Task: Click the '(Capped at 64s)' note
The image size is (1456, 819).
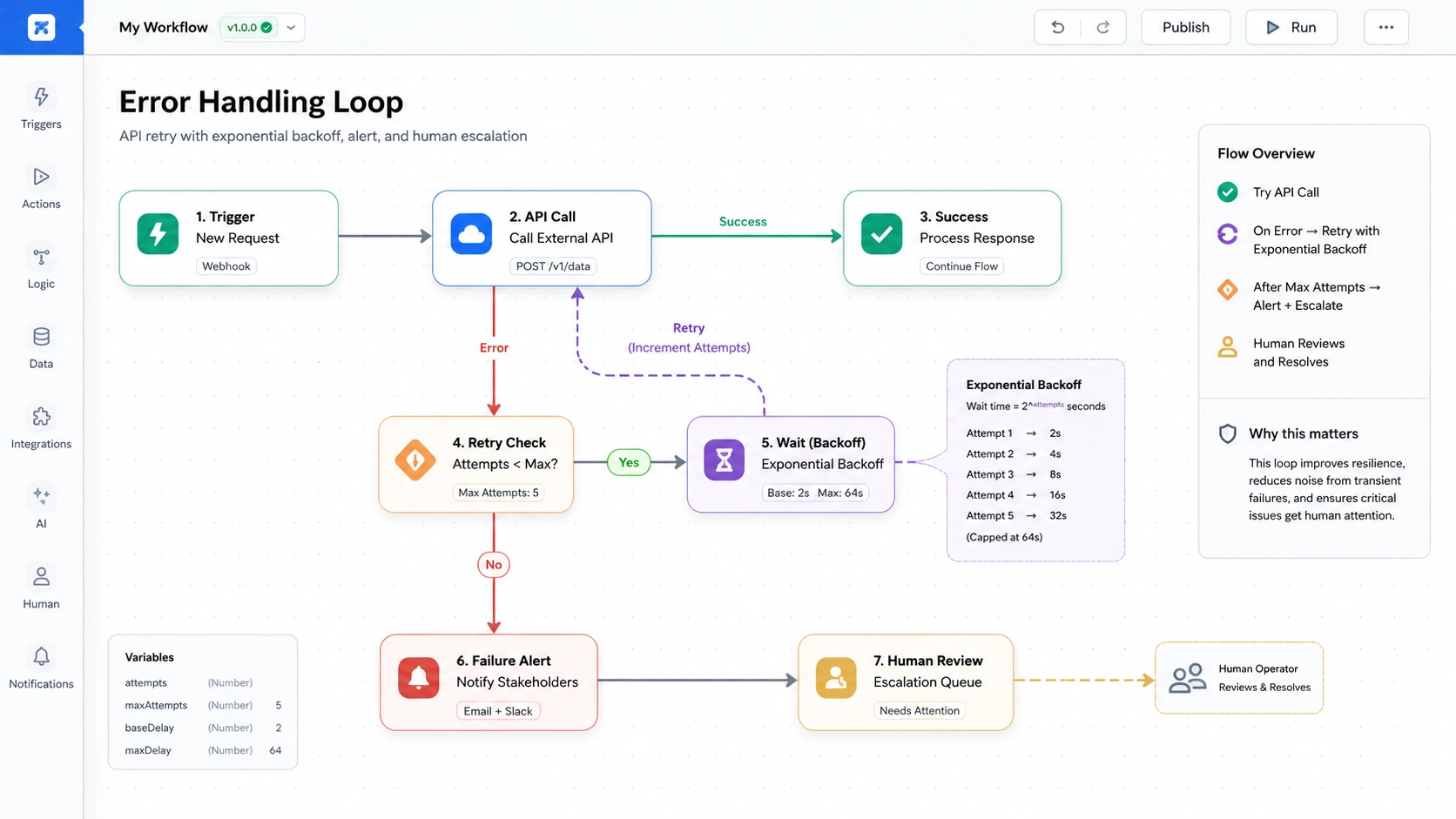Action: (1004, 537)
